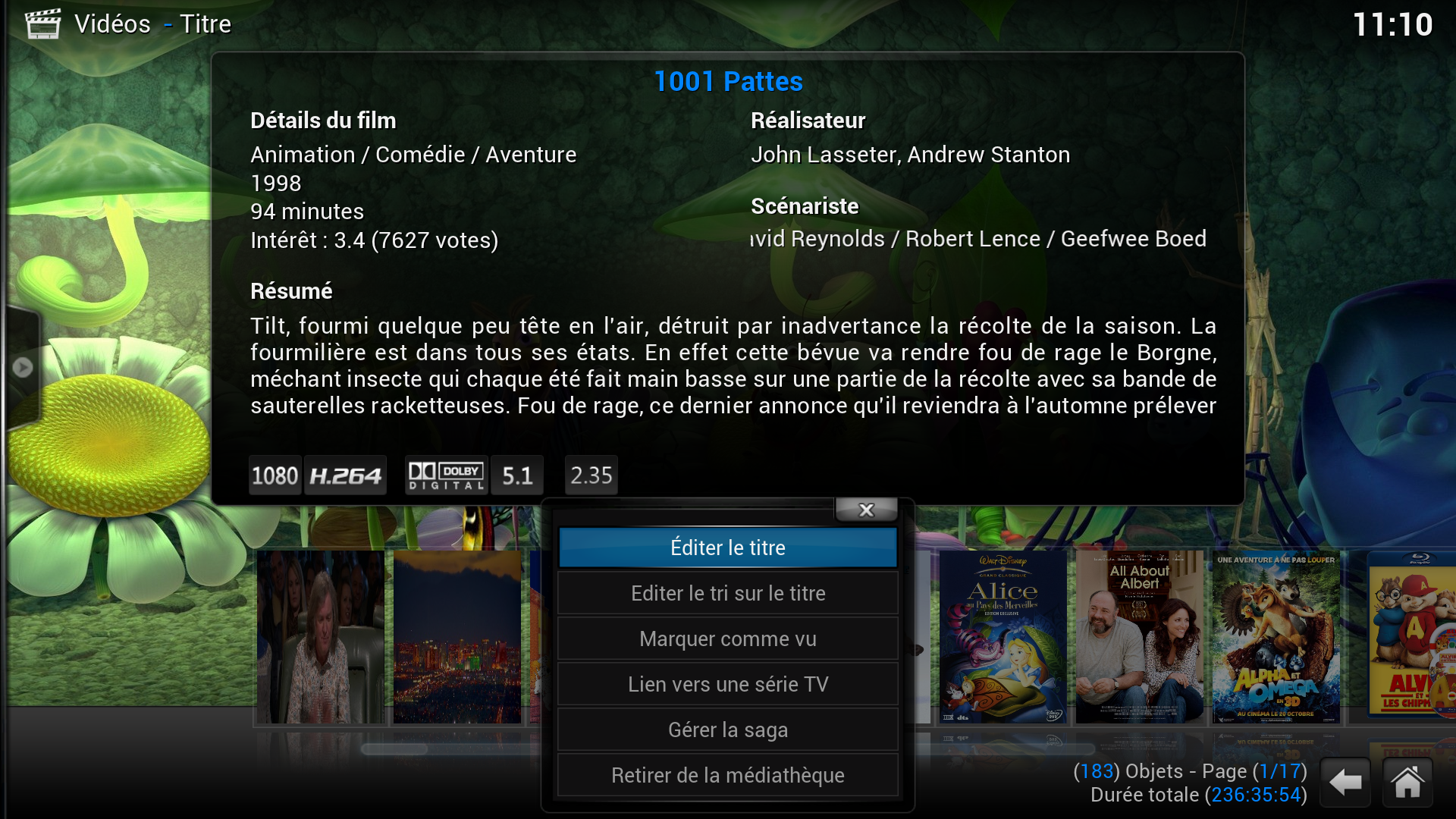Click the H.264 codec badge

point(346,475)
